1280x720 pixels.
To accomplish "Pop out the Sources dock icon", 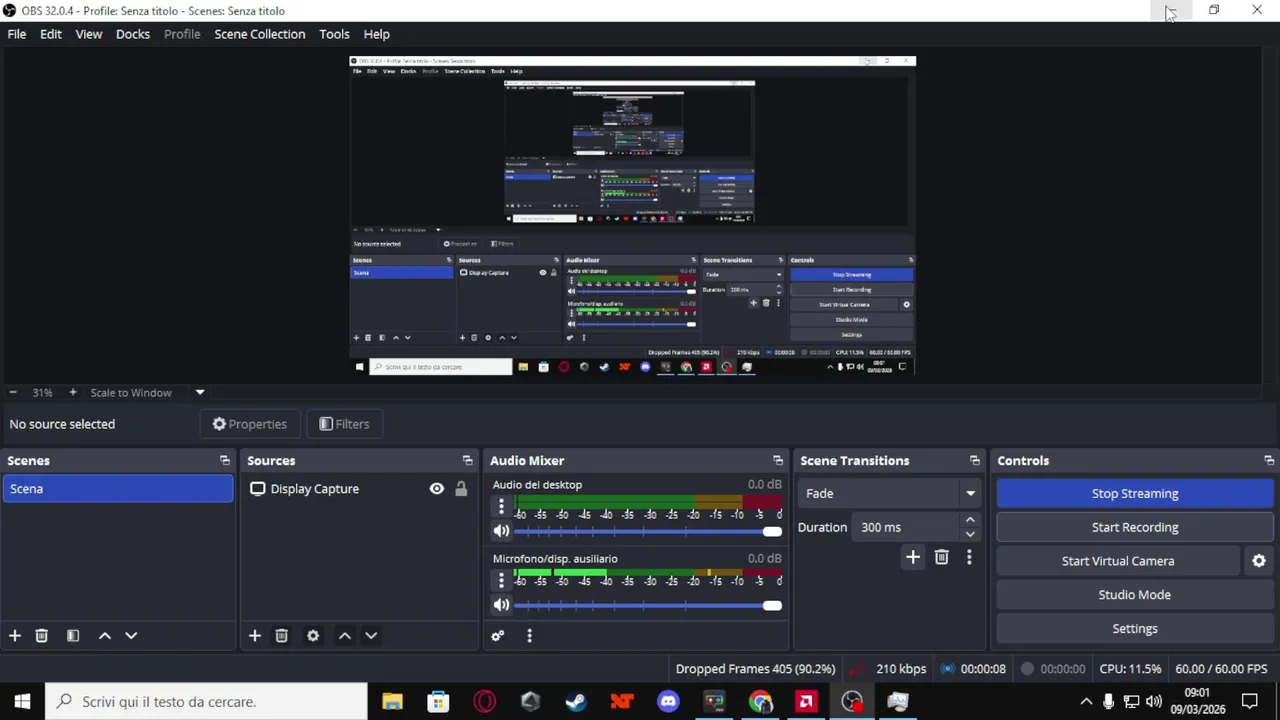I will 467,460.
